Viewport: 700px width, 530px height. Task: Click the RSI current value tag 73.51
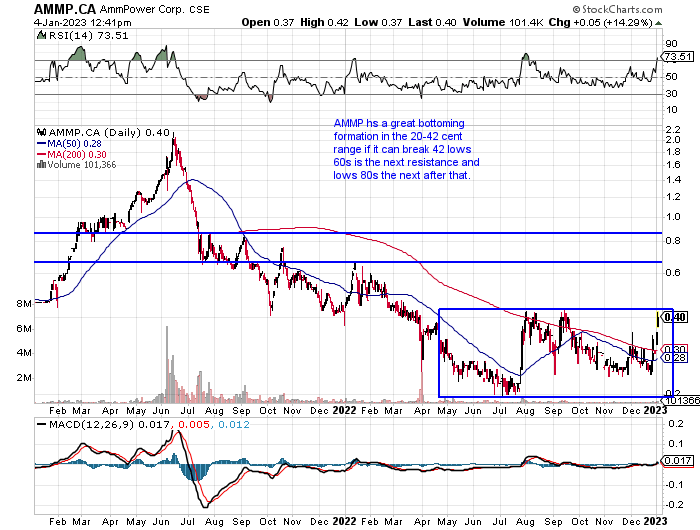point(678,57)
